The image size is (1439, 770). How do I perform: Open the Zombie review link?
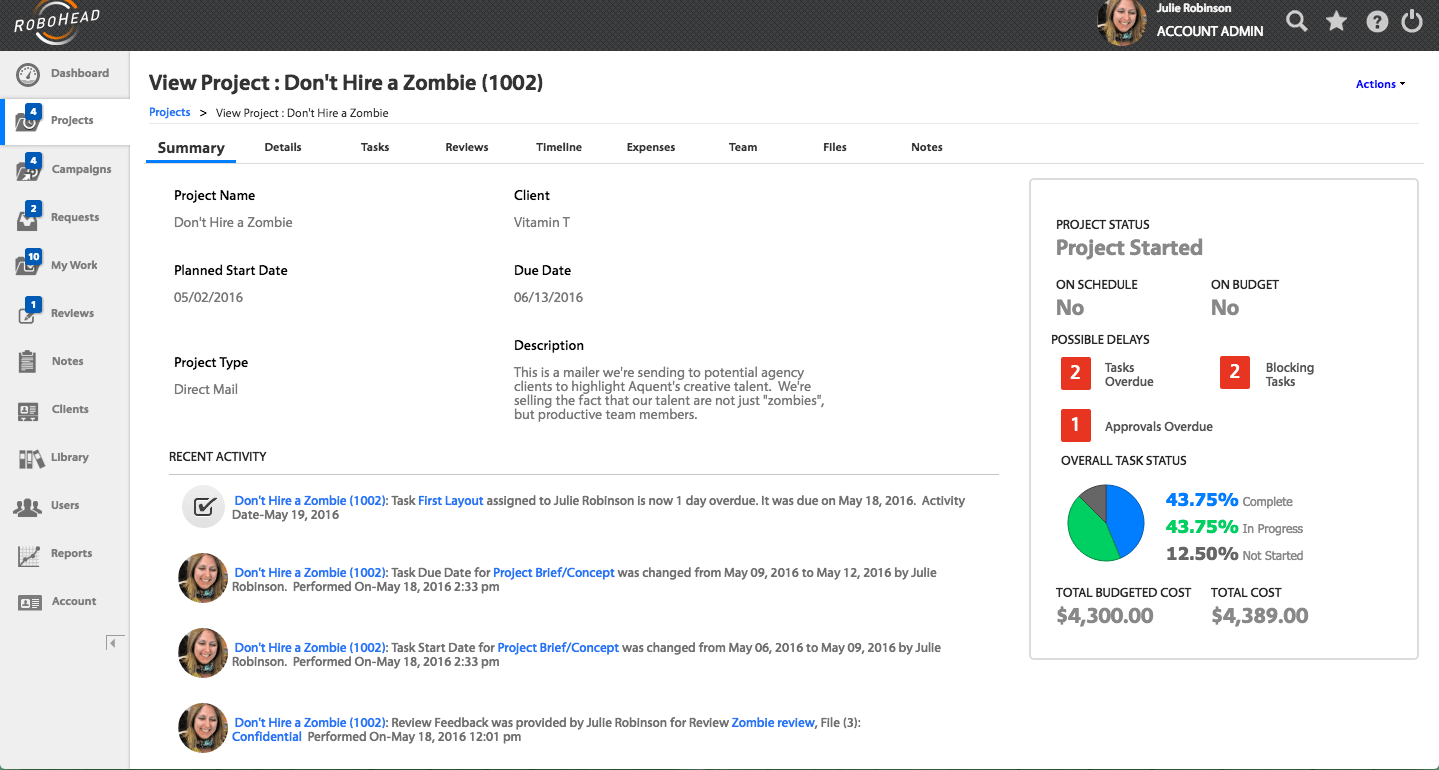773,722
